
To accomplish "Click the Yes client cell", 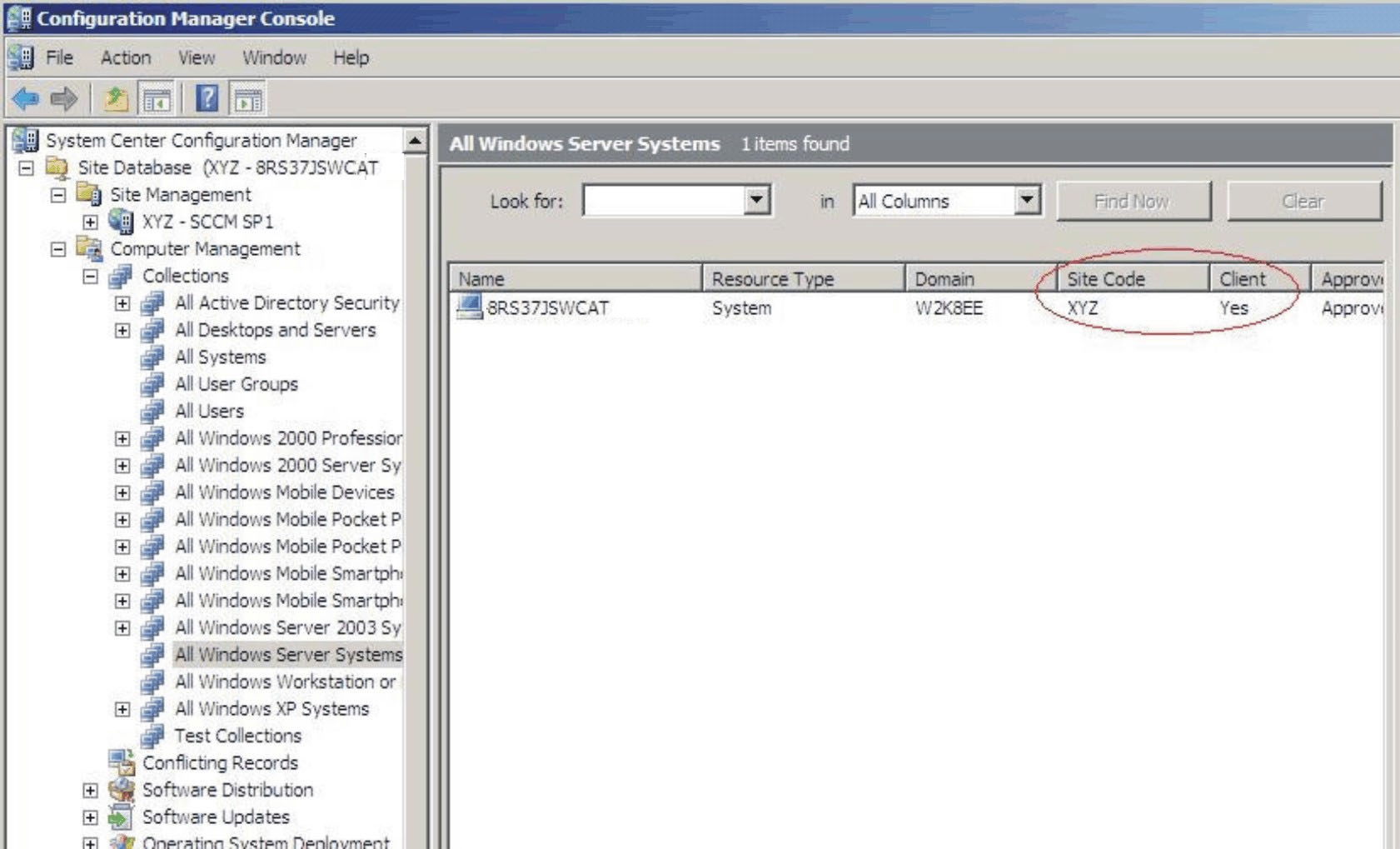I will 1233,308.
